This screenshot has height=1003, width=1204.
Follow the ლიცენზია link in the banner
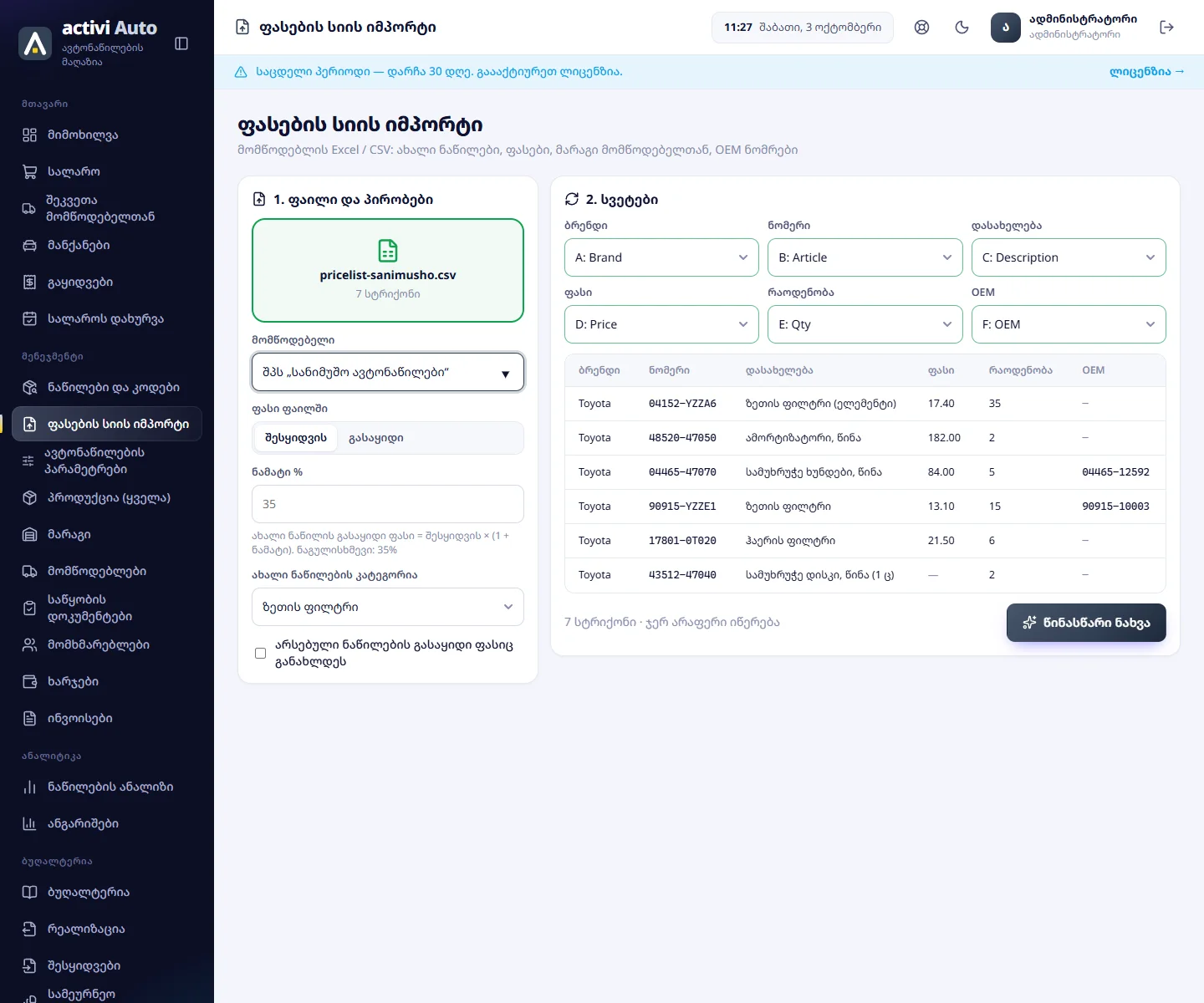1146,72
